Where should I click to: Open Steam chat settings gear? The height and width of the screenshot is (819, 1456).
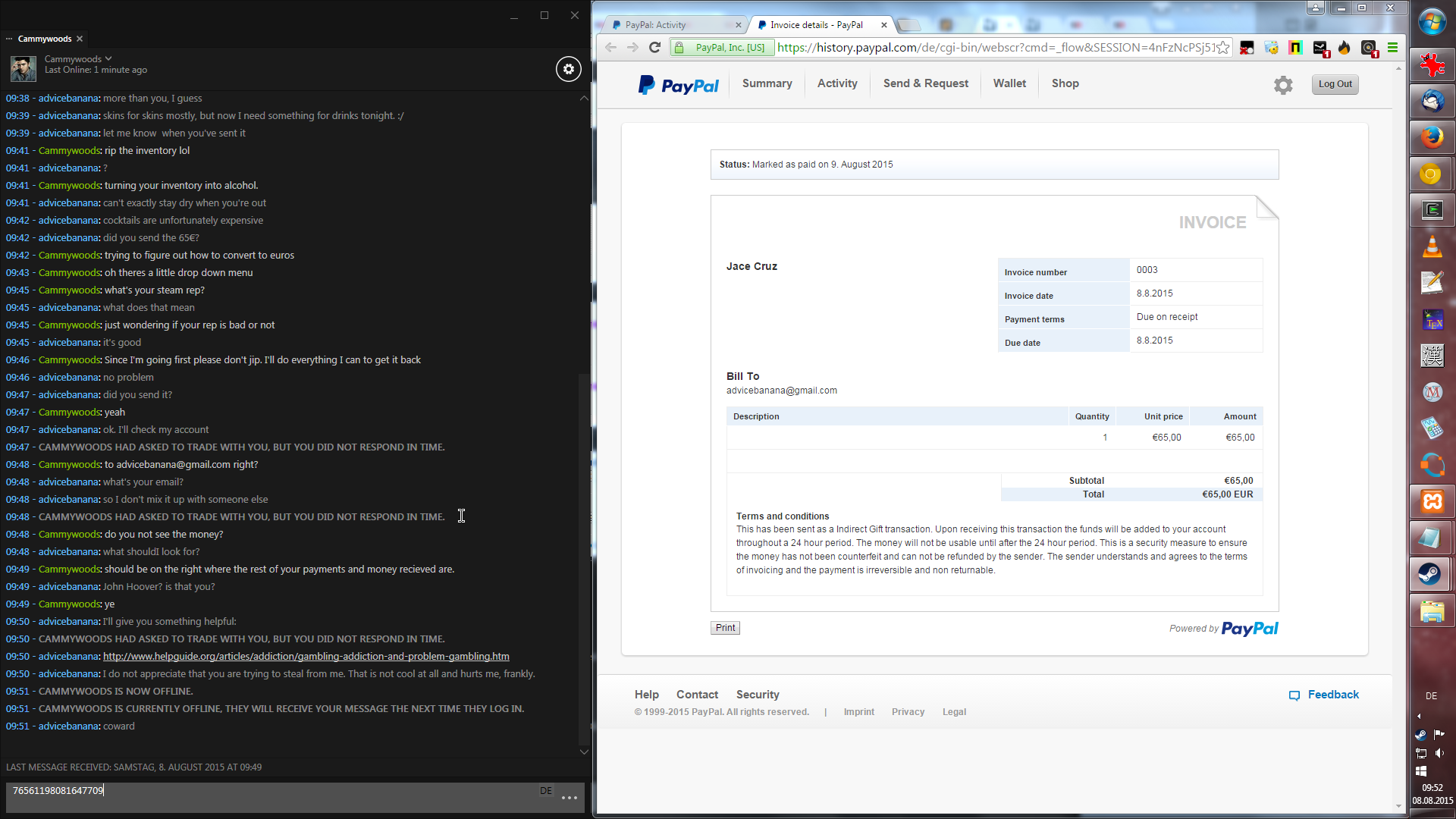[x=569, y=69]
